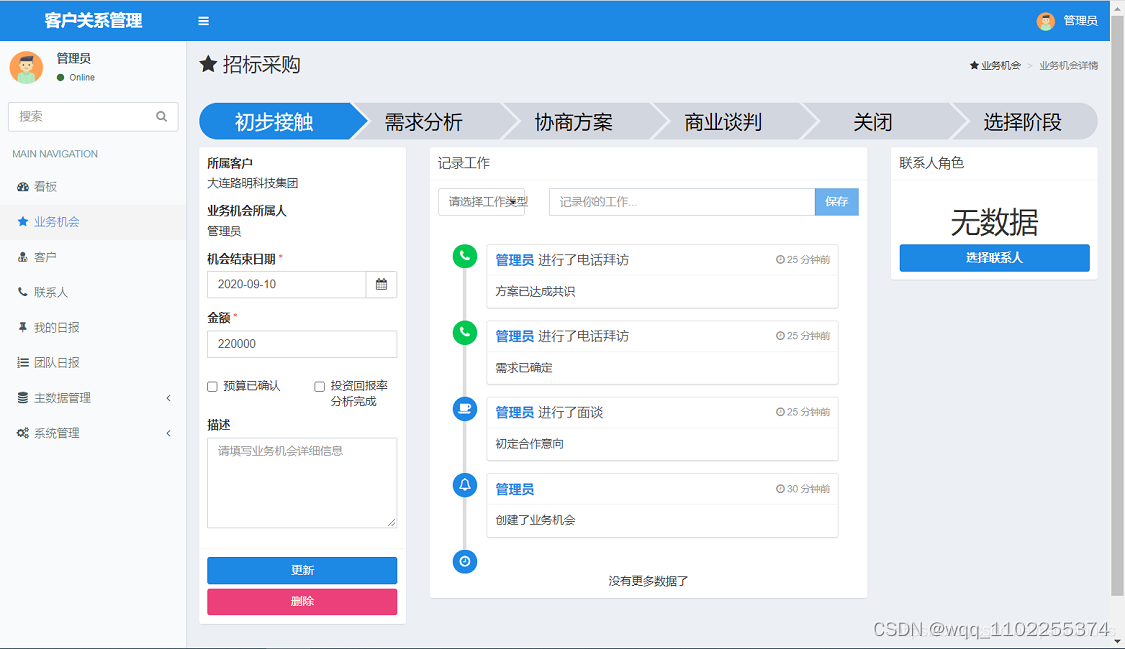This screenshot has width=1125, height=649.
Task: Enable the 投资回报率分析完成 checkbox
Action: [x=319, y=387]
